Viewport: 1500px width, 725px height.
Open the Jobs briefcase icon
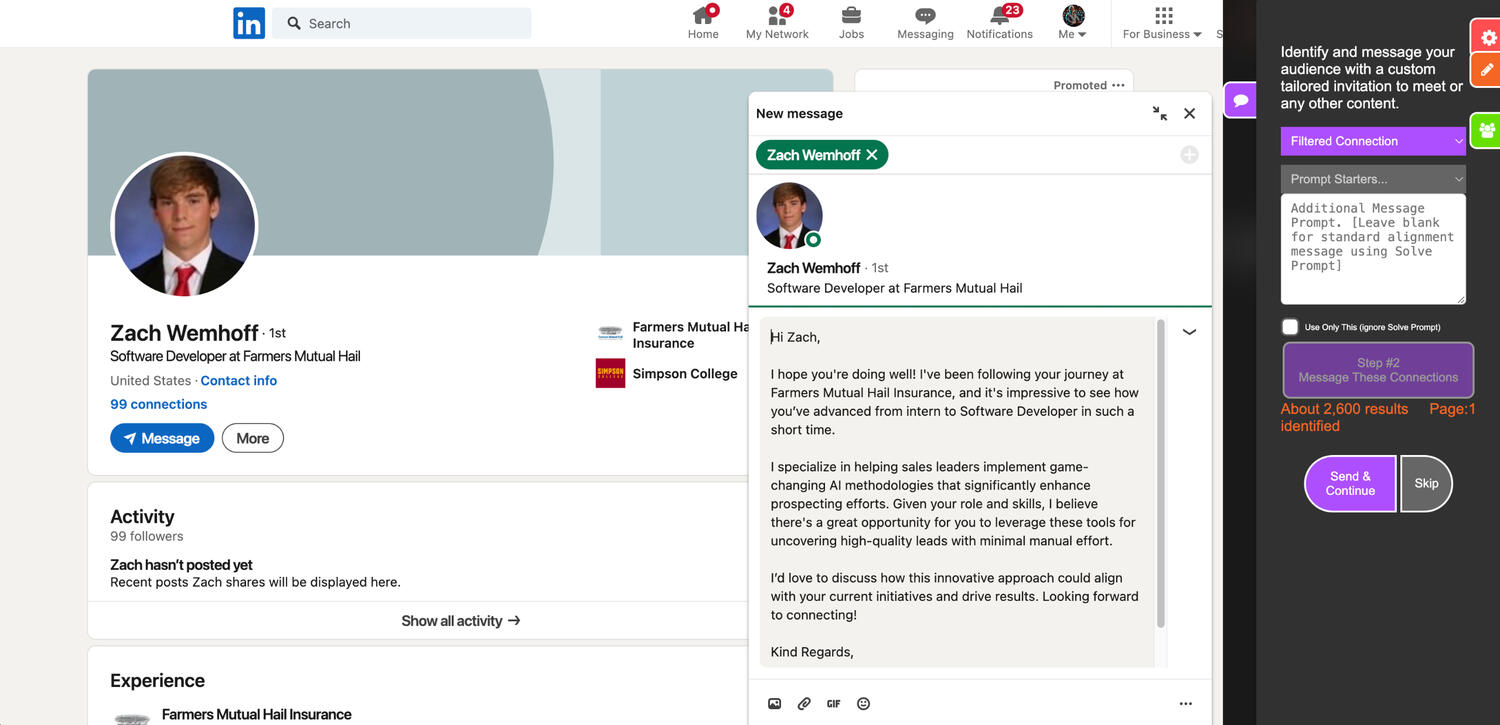(851, 16)
